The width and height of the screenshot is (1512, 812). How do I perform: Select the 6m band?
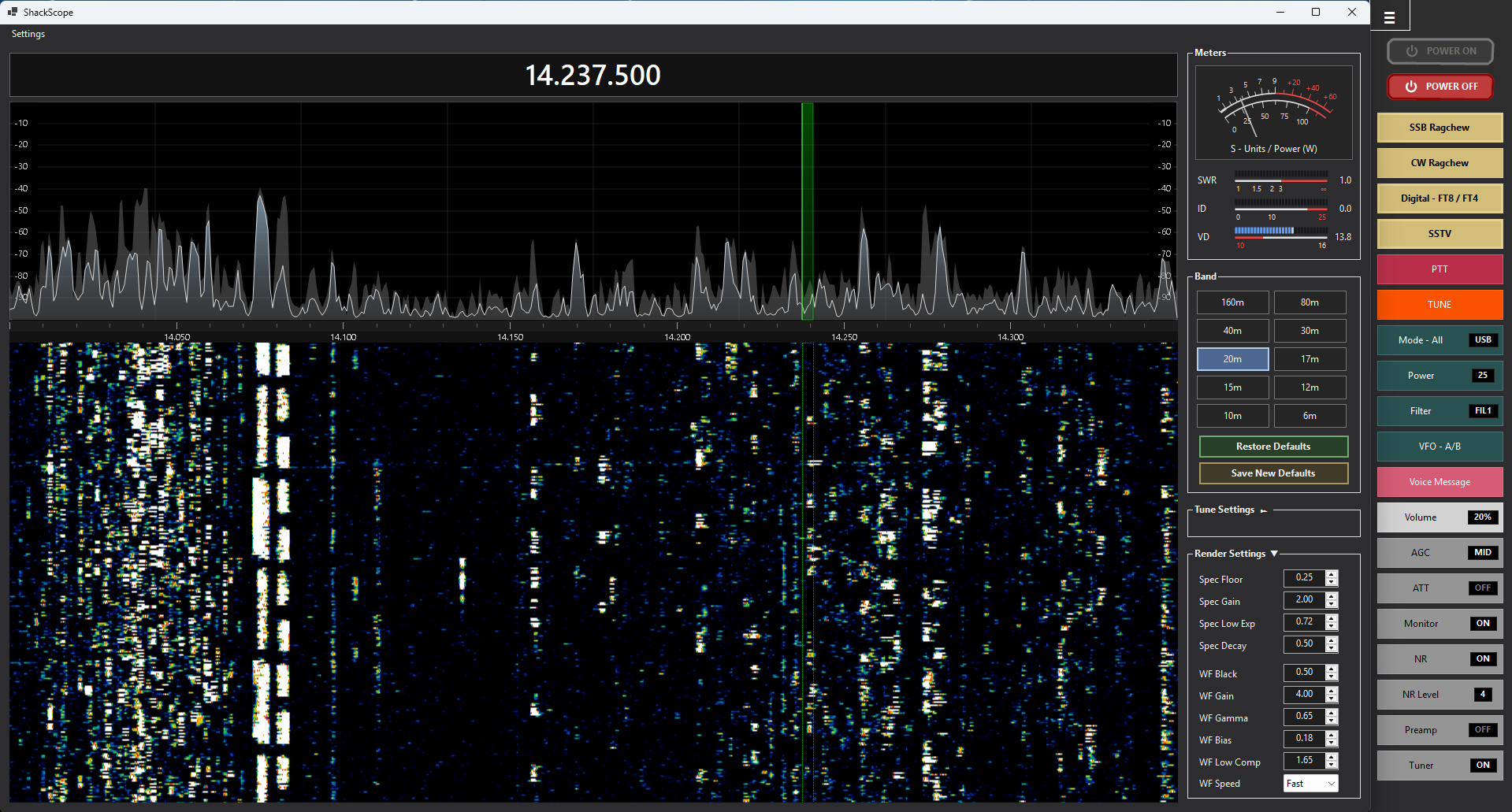click(x=1310, y=416)
